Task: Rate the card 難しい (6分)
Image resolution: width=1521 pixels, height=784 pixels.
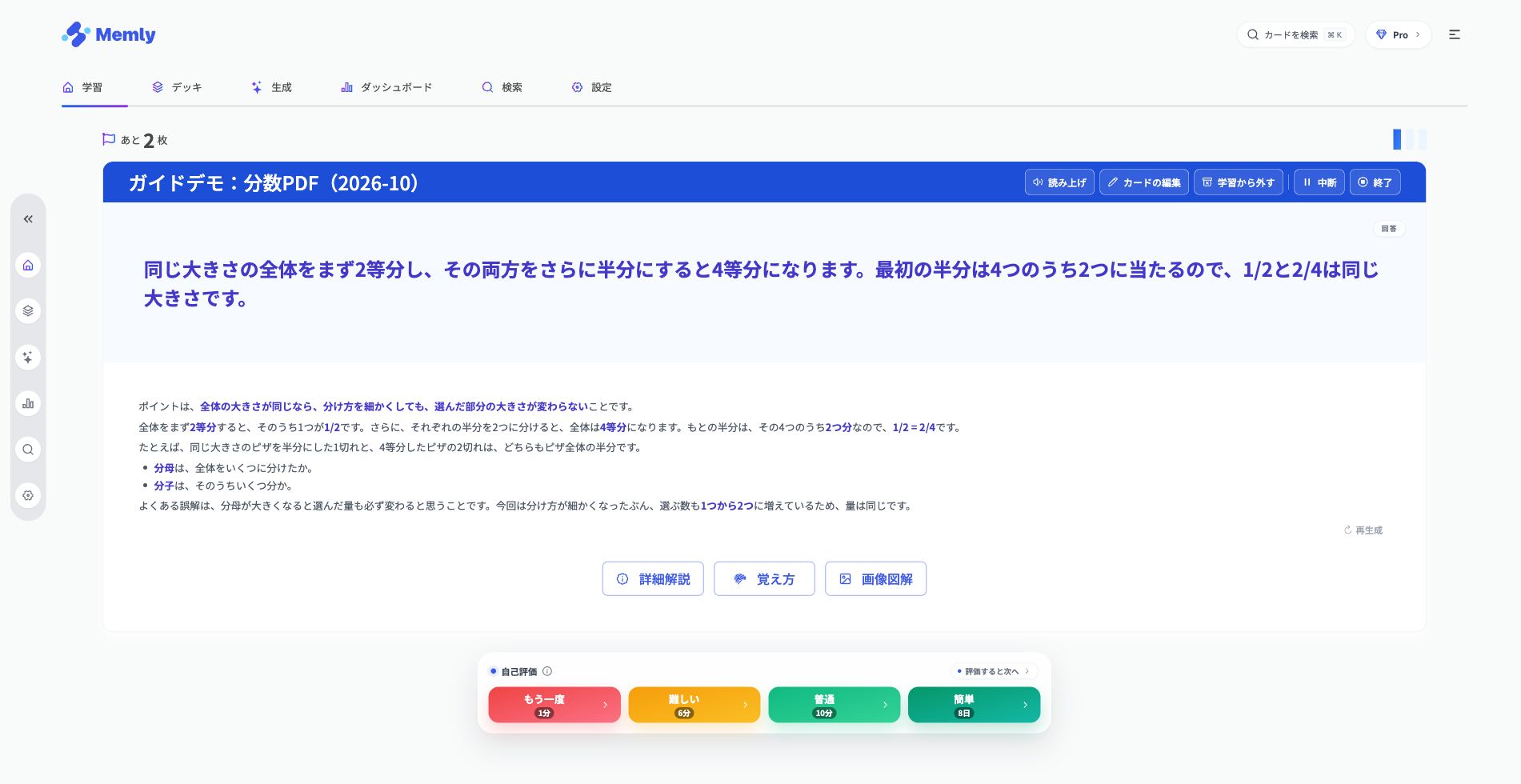Action: (694, 705)
